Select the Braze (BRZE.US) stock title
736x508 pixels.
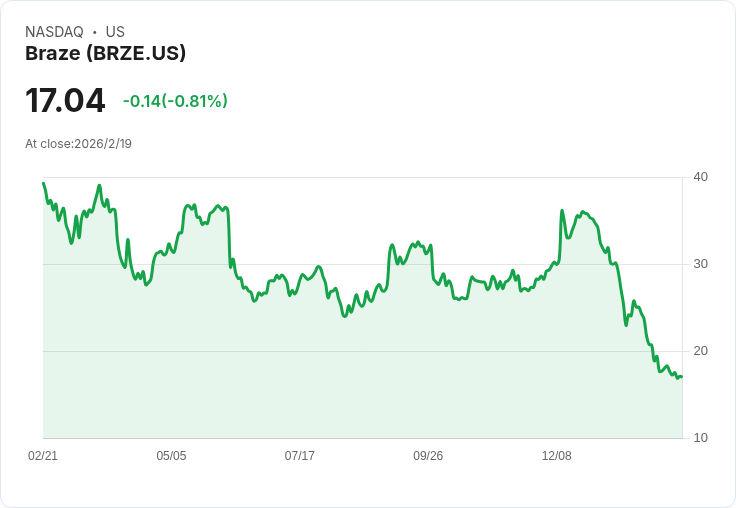pyautogui.click(x=105, y=54)
